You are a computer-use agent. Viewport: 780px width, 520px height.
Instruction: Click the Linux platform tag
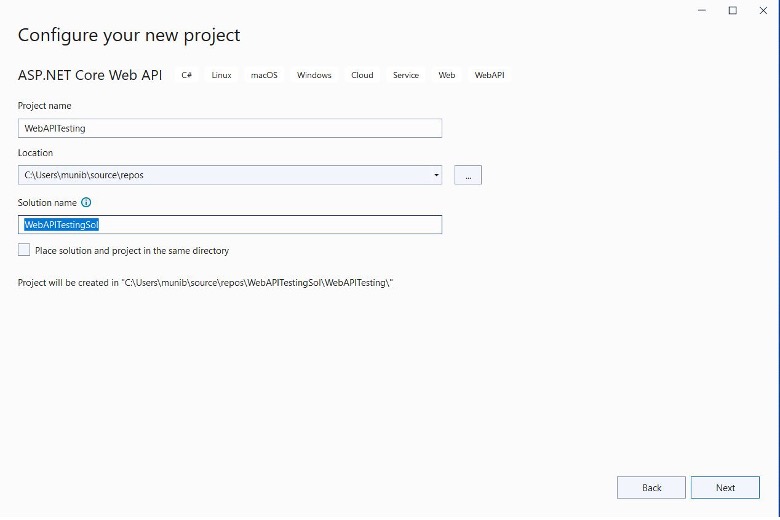pyautogui.click(x=221, y=75)
